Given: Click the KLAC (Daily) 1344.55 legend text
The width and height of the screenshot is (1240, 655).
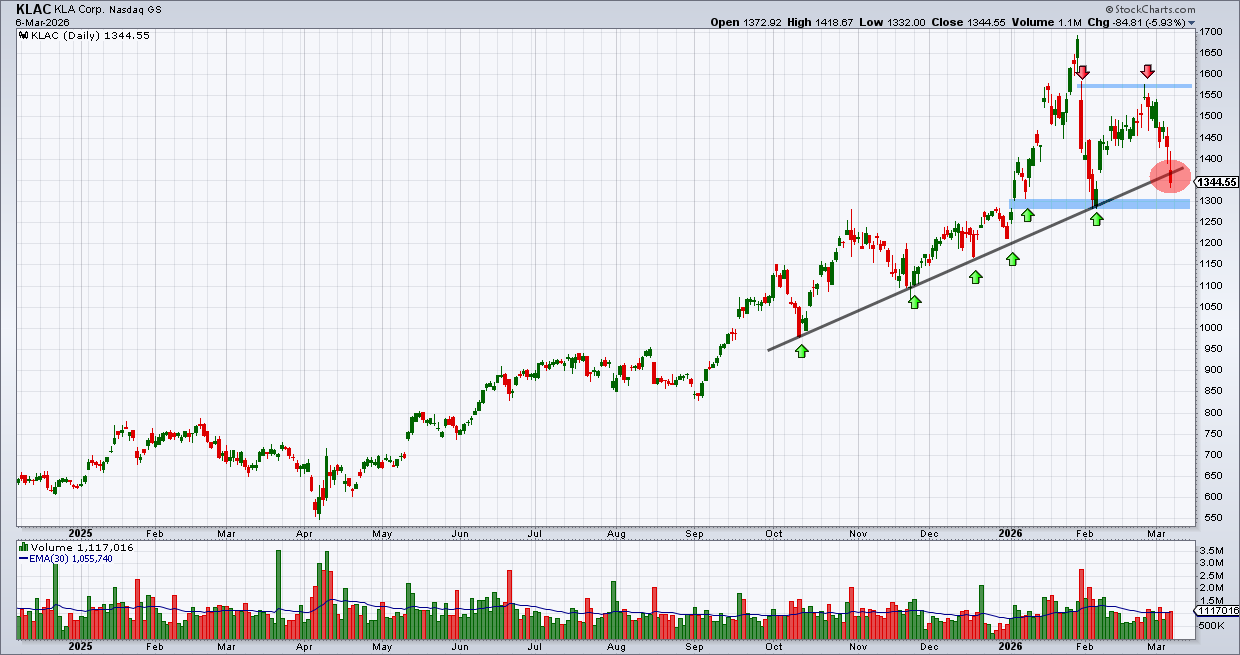Looking at the screenshot, I should [x=89, y=34].
